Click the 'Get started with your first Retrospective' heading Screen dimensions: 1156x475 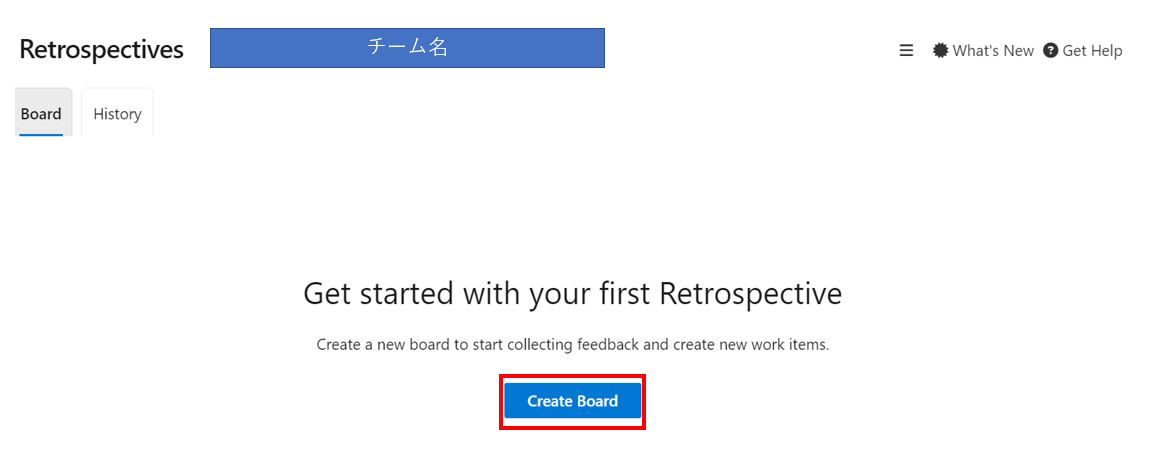tap(573, 294)
